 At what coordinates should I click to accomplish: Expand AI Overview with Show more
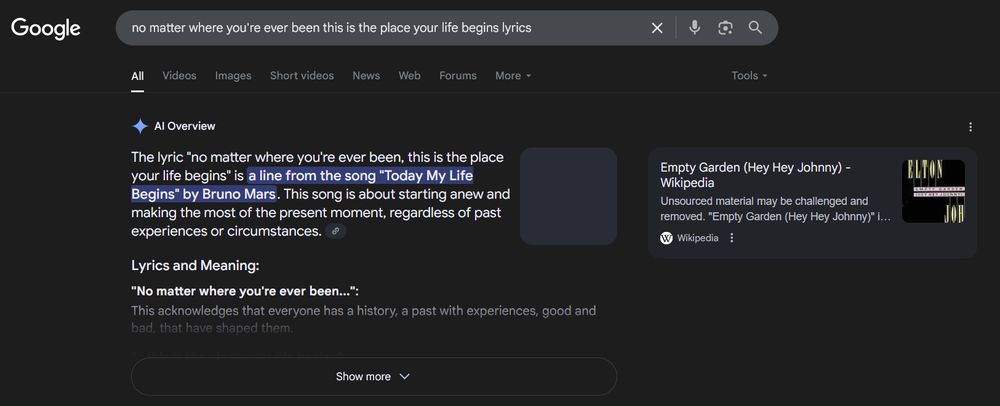[374, 377]
